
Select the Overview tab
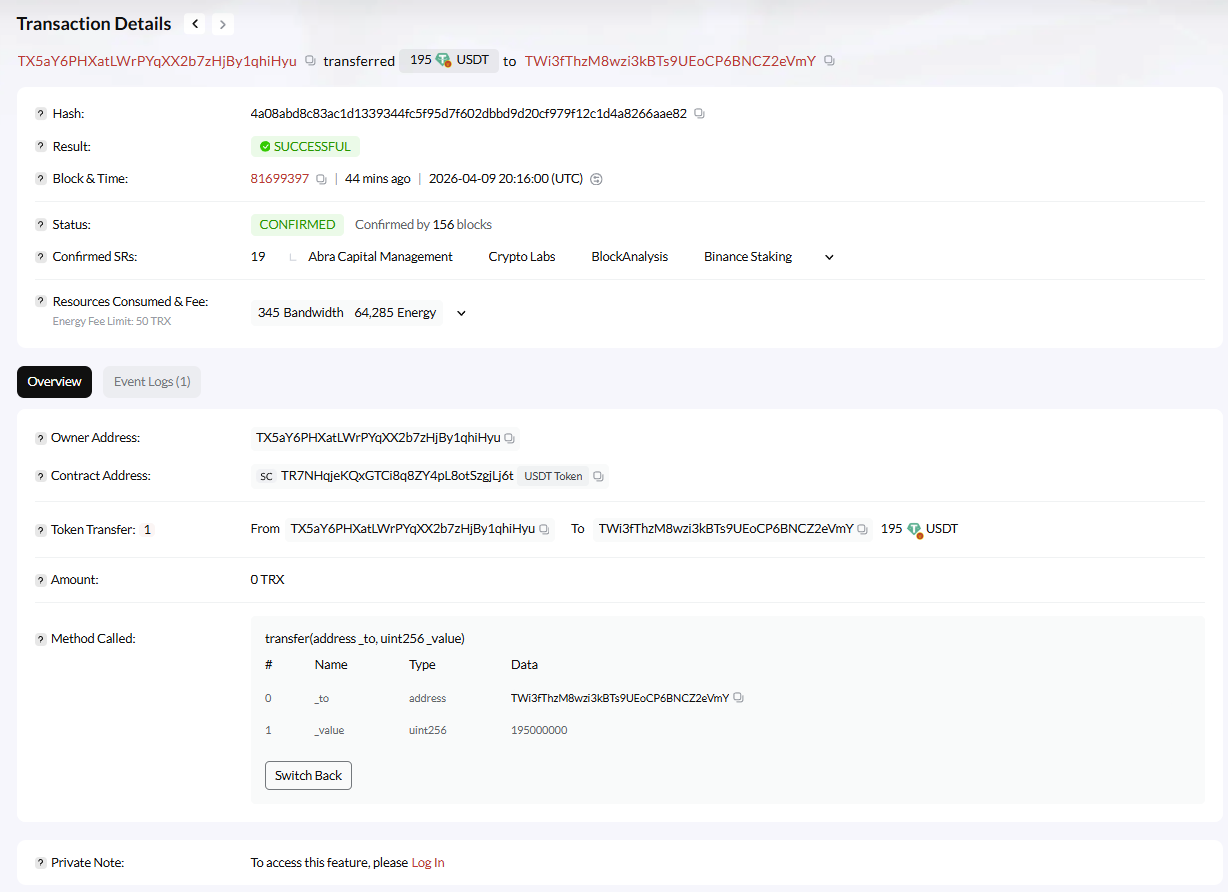tap(54, 382)
